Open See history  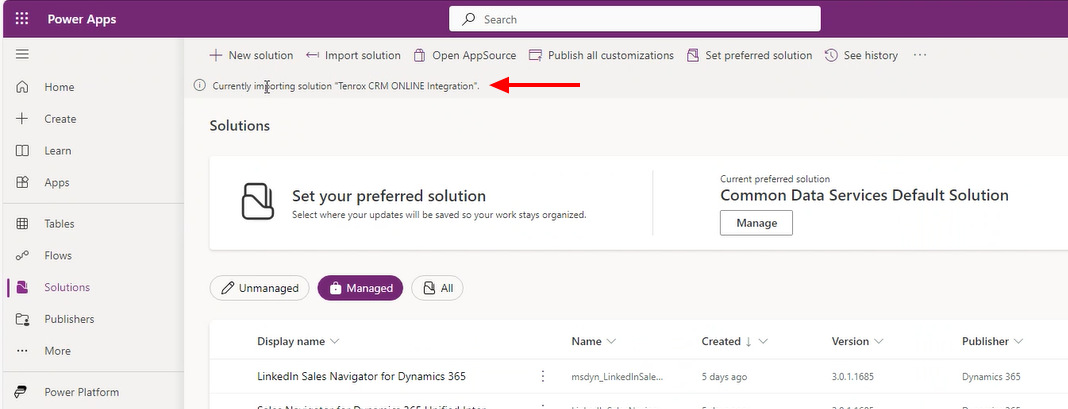(x=861, y=55)
